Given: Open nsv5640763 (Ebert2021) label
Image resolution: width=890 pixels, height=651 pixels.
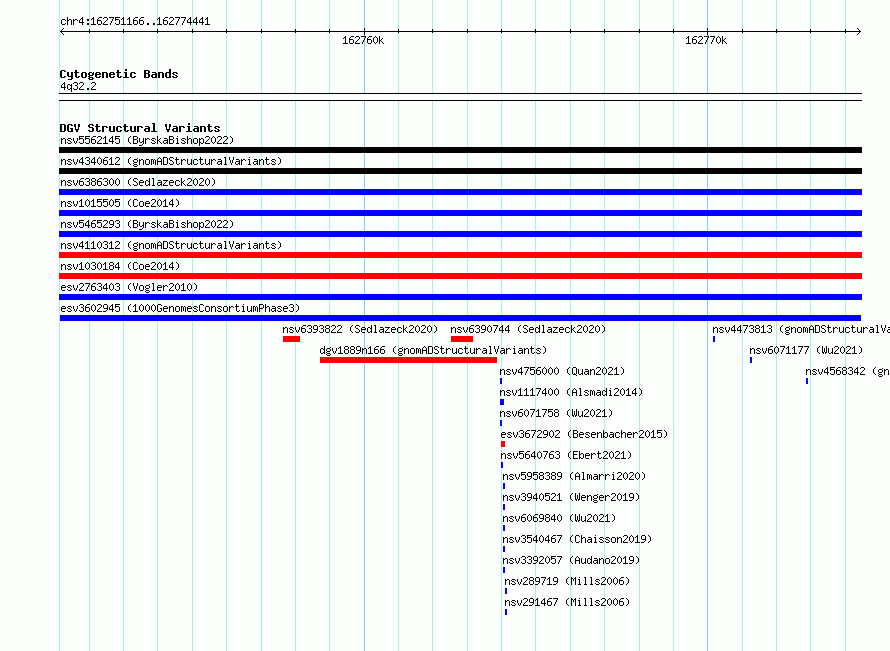Looking at the screenshot, I should pos(566,455).
